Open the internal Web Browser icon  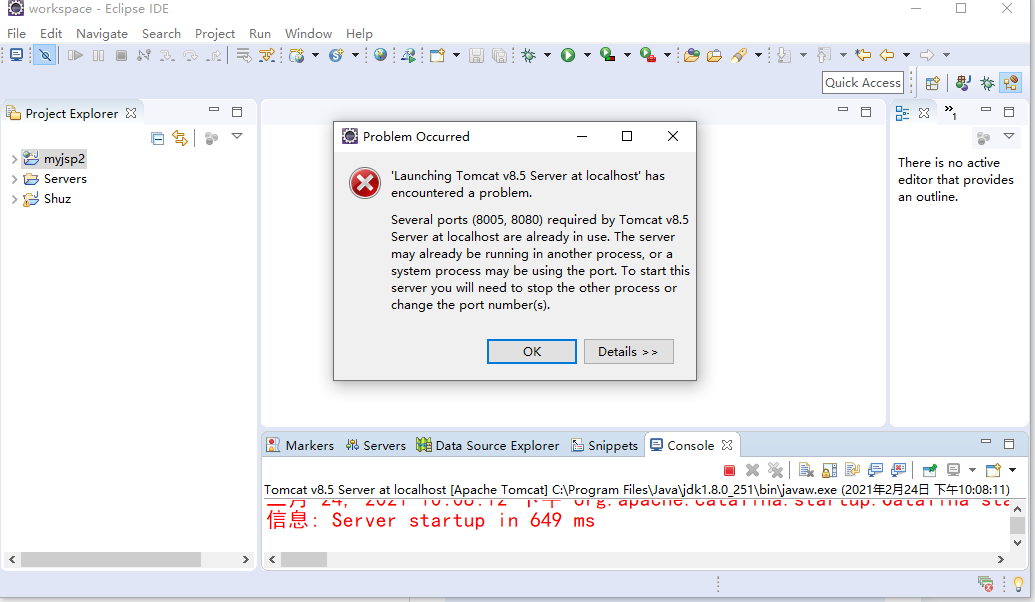(380, 55)
